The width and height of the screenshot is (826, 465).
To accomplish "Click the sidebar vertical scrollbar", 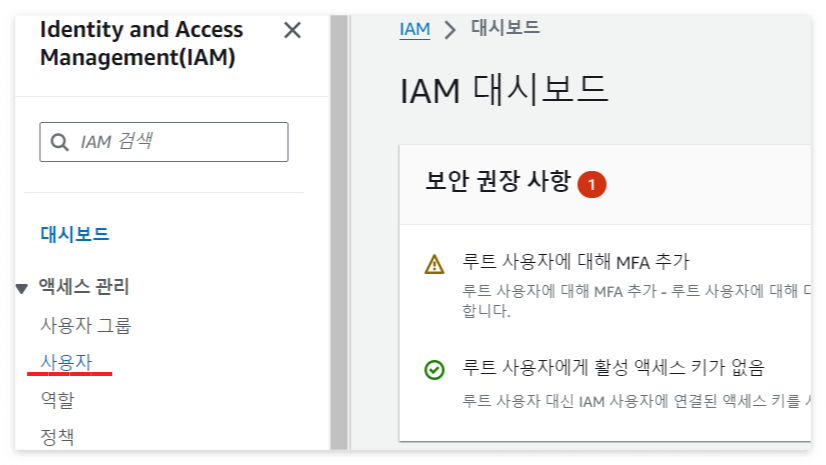I will (x=339, y=232).
